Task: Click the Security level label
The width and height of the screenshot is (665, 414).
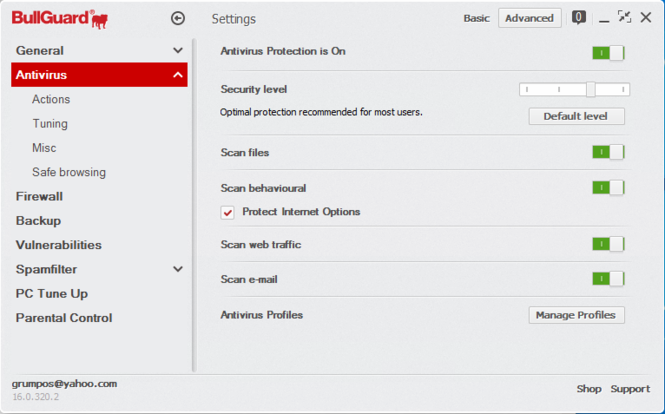Action: 254,90
